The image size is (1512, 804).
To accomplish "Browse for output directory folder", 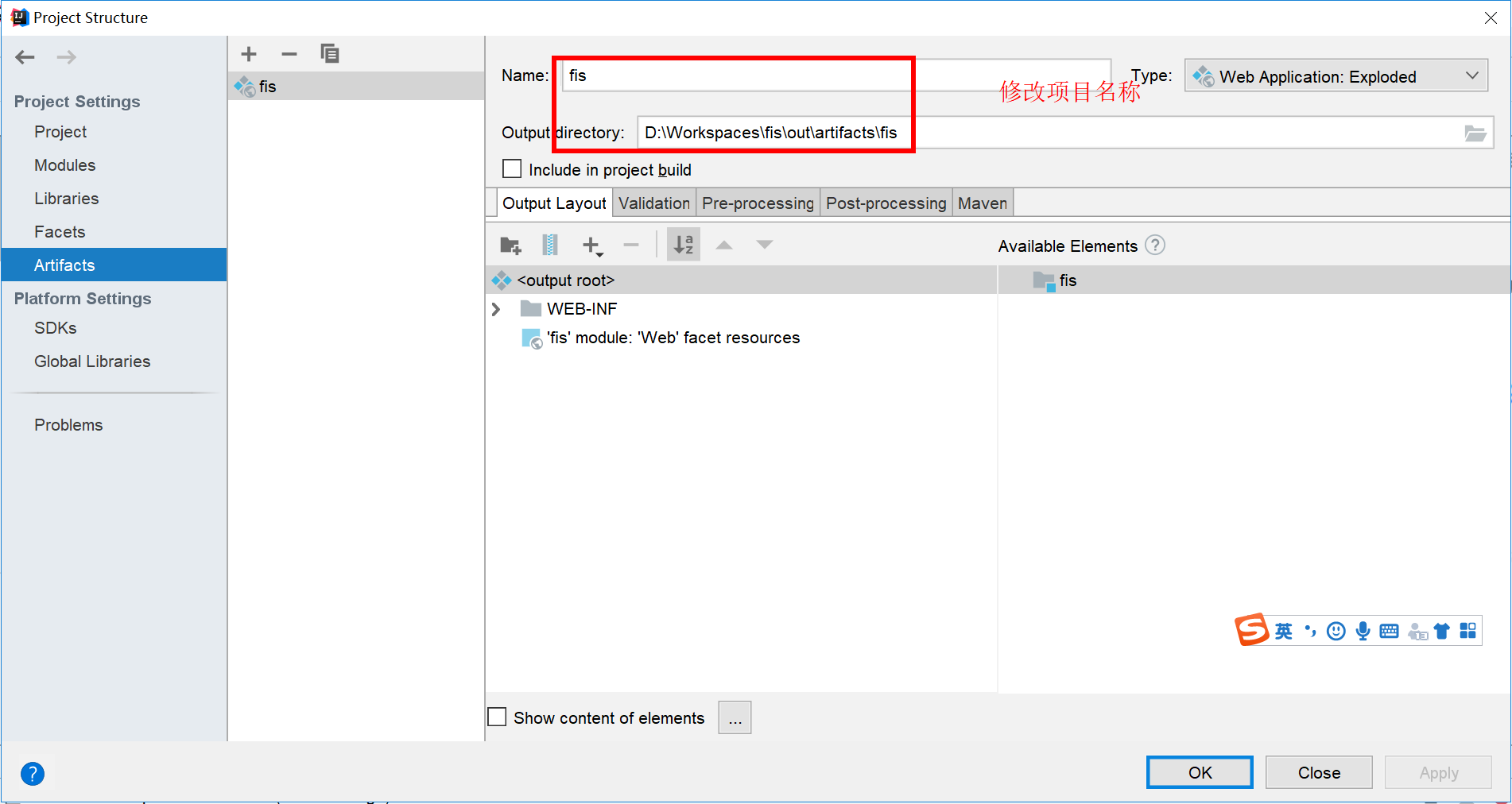I will 1475,133.
